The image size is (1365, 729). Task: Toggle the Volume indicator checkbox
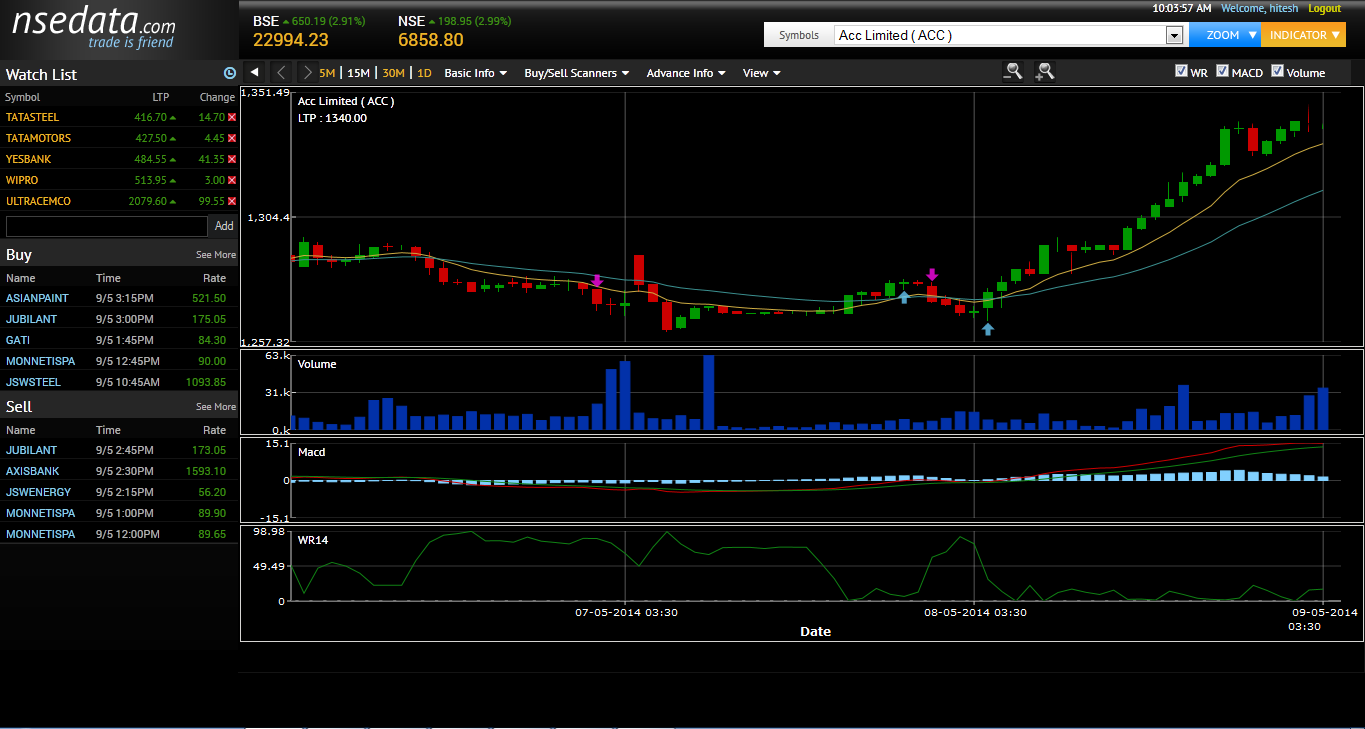[1277, 71]
